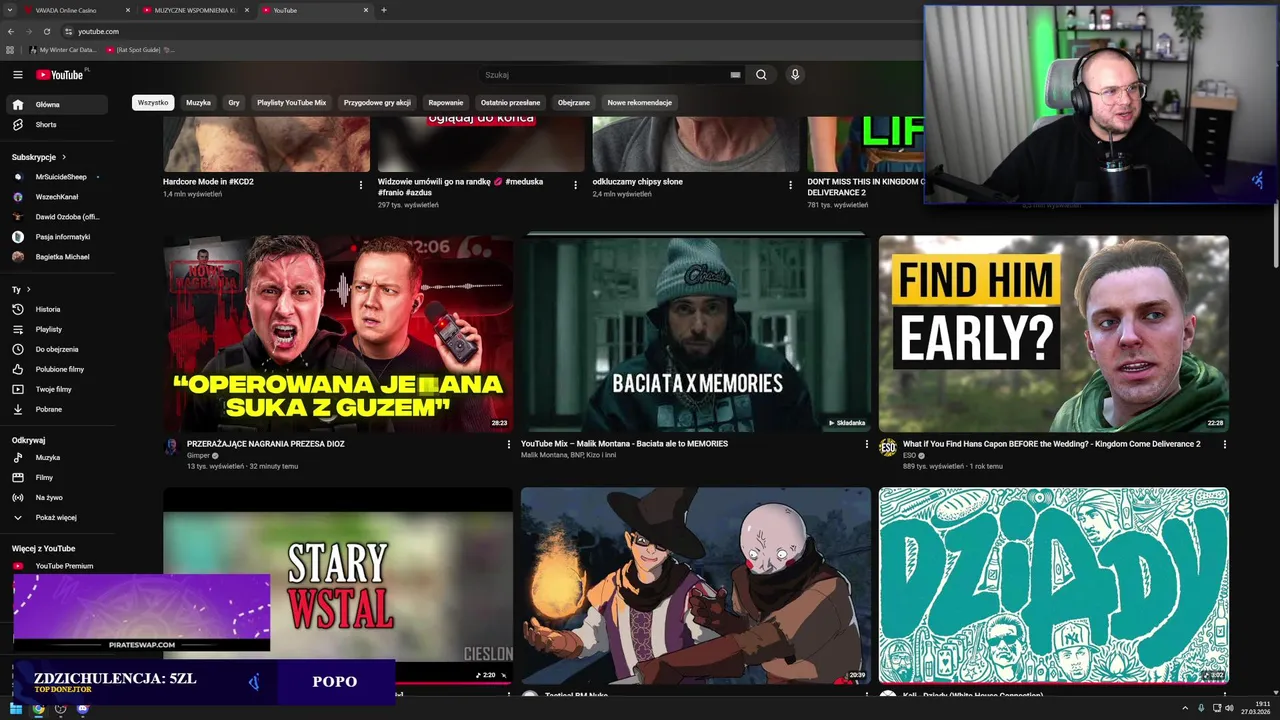Switch to VAVADA Online Casino tab
Image resolution: width=1280 pixels, height=720 pixels.
78,10
